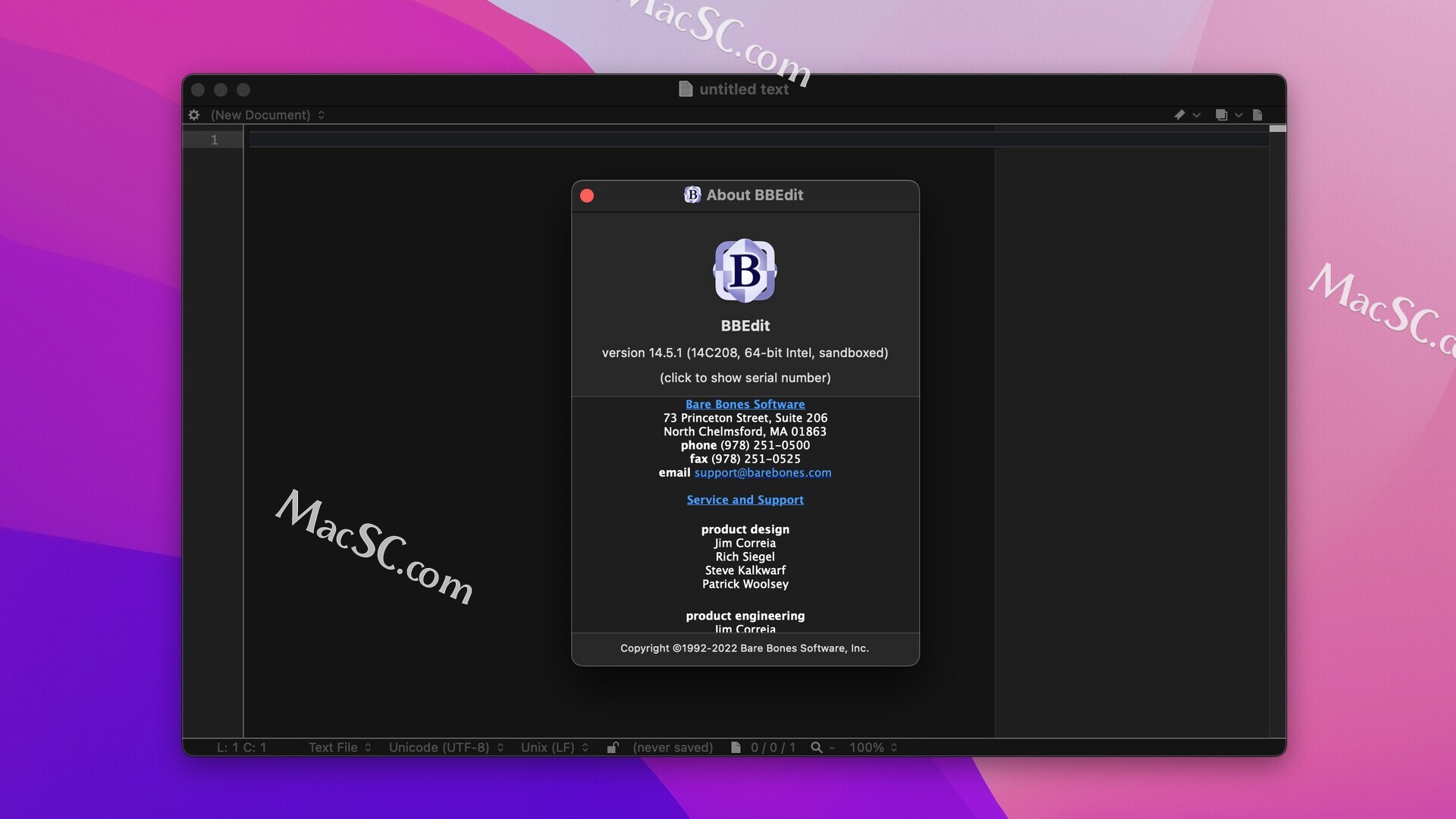Screen dimensions: 1456x819
Task: Click the product design heading
Action: (x=745, y=529)
